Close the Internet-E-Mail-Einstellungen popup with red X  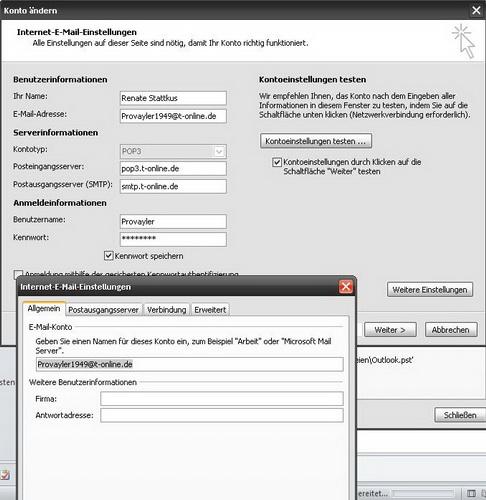346,287
